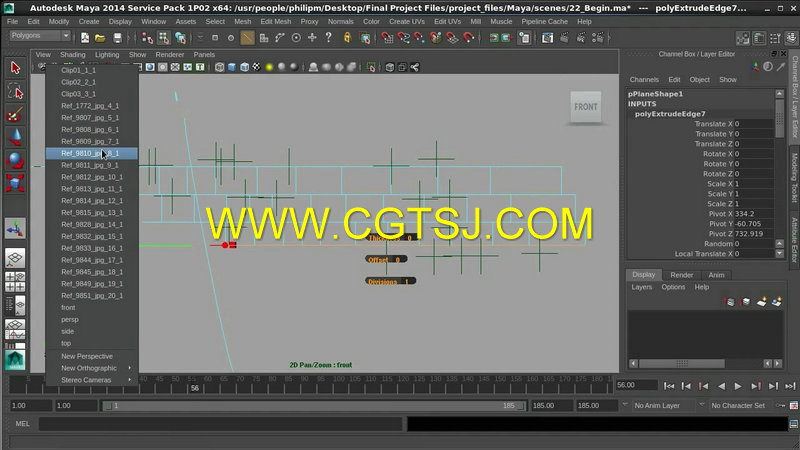Toggle the Channel Box sidebar icon
Image resolution: width=800 pixels, height=450 pixels.
click(791, 38)
